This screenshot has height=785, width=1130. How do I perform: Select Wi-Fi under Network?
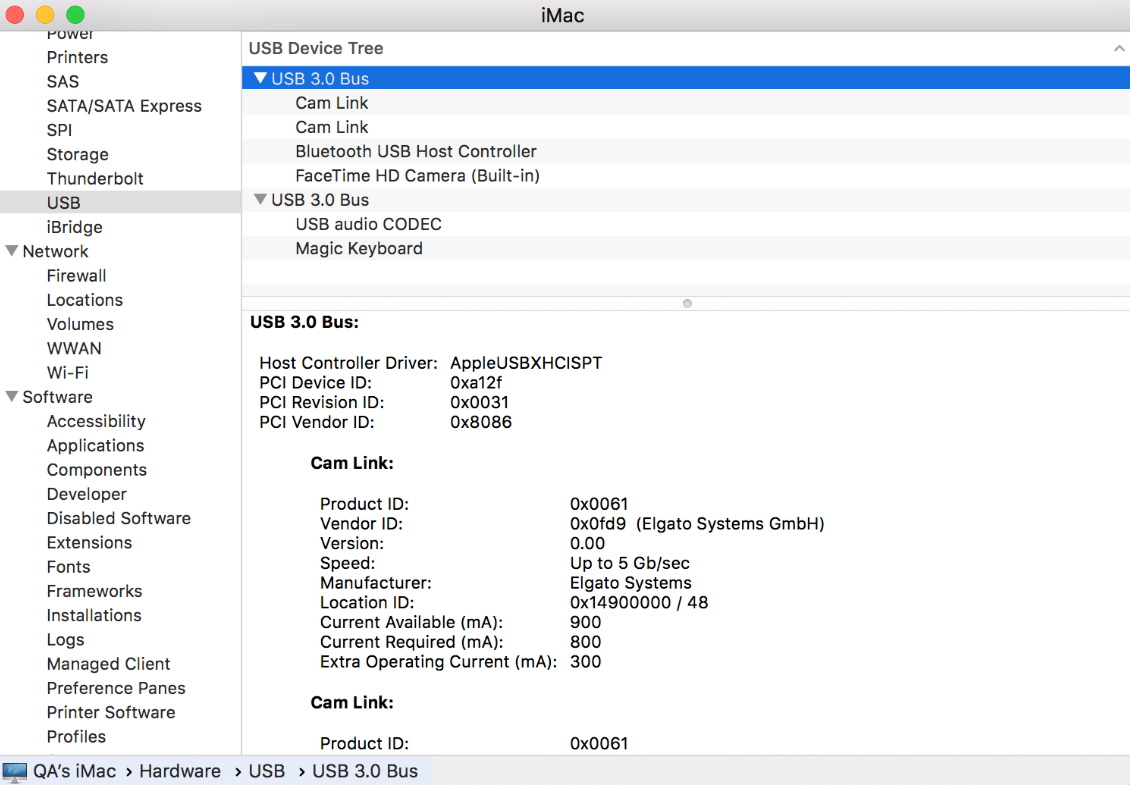click(67, 373)
